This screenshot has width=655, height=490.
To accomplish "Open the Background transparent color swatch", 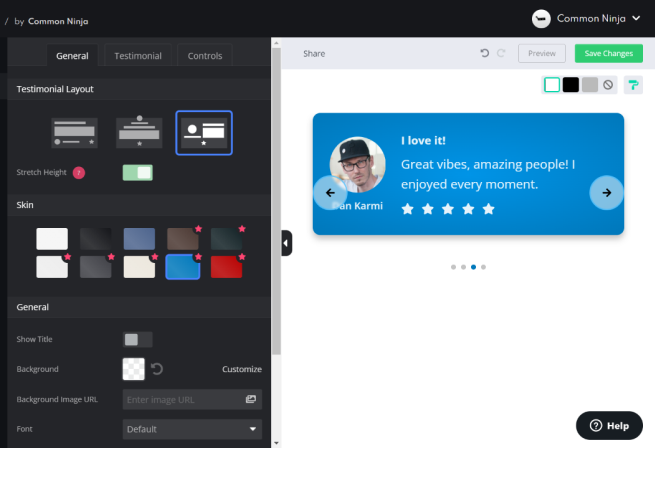I will [x=133, y=369].
